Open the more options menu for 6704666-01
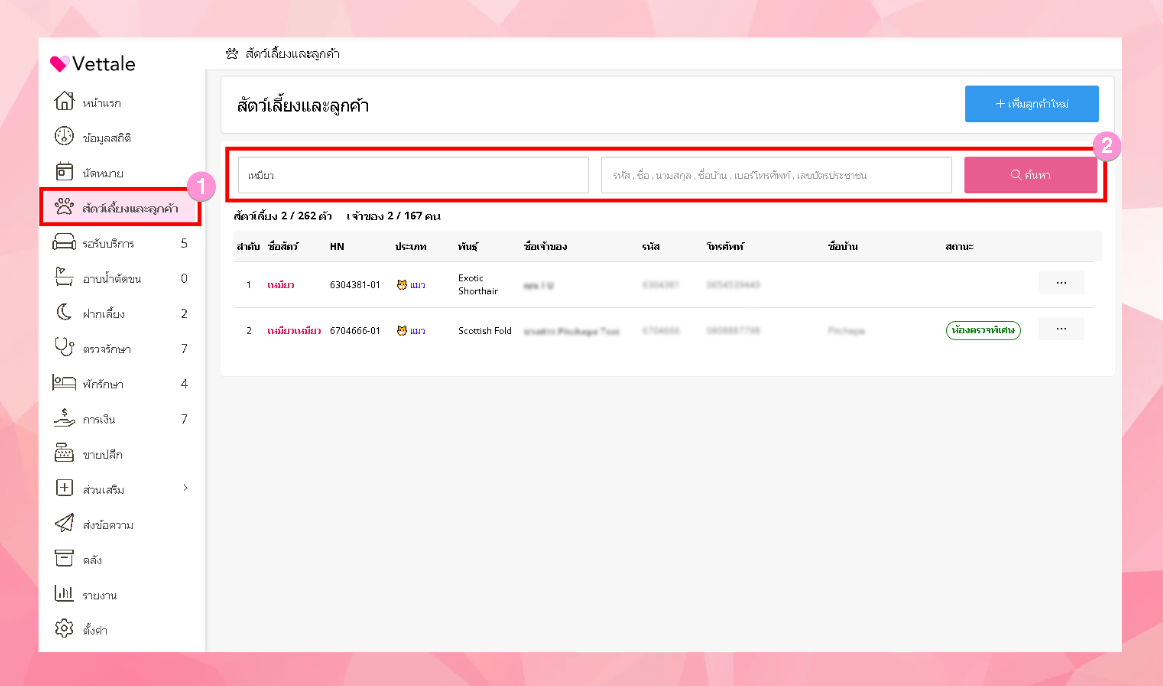The image size is (1163, 686). pos(1061,329)
